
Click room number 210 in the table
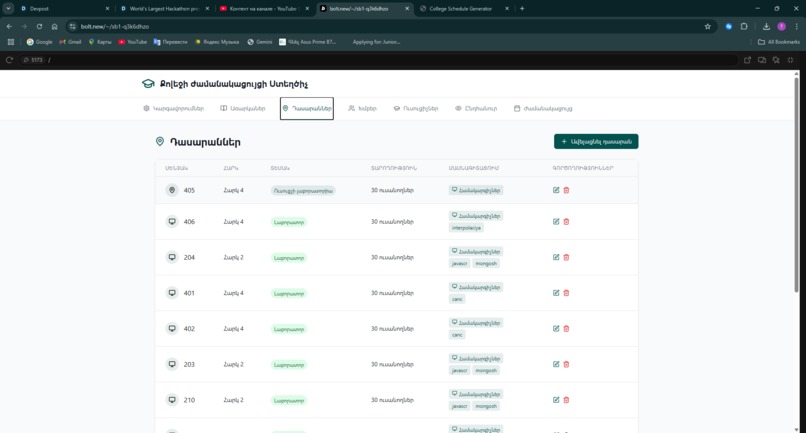189,400
